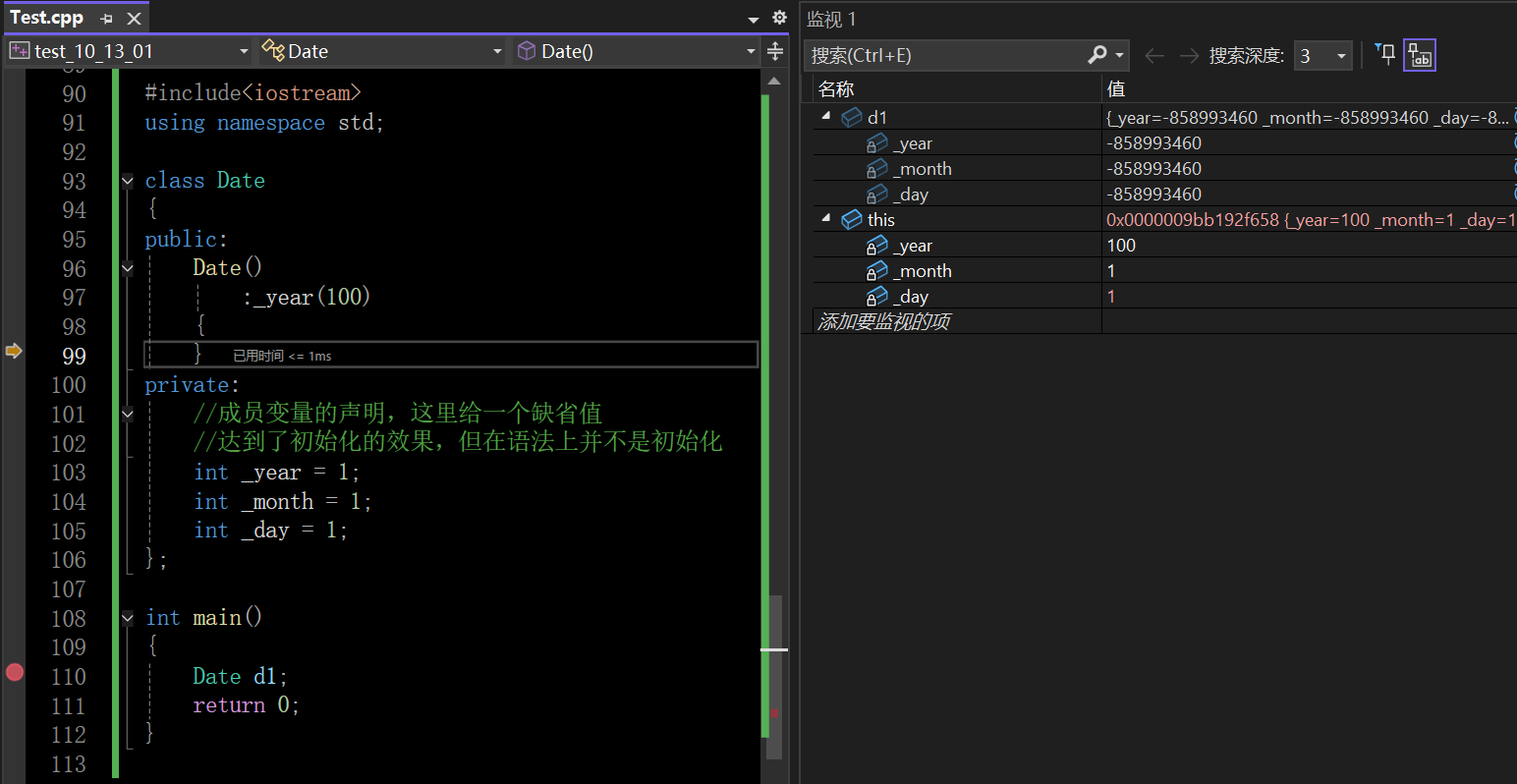Viewport: 1517px width, 784px height.
Task: Open the active documents list arrow
Action: click(754, 20)
